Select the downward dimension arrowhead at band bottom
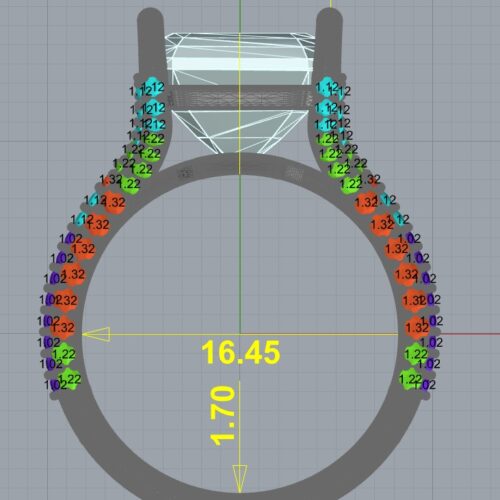The image size is (500, 500). [240, 479]
